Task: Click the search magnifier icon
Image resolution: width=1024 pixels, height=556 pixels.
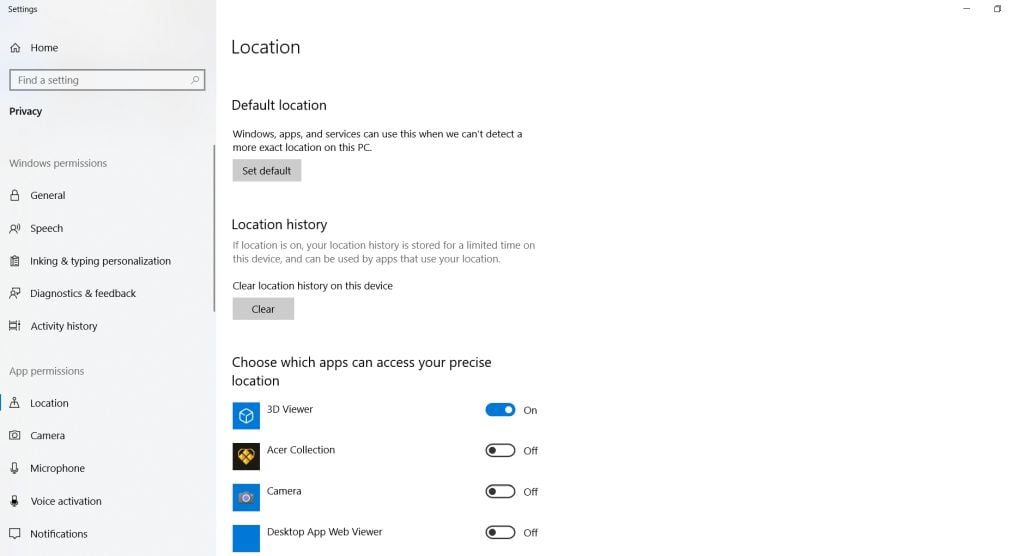Action: coord(195,80)
